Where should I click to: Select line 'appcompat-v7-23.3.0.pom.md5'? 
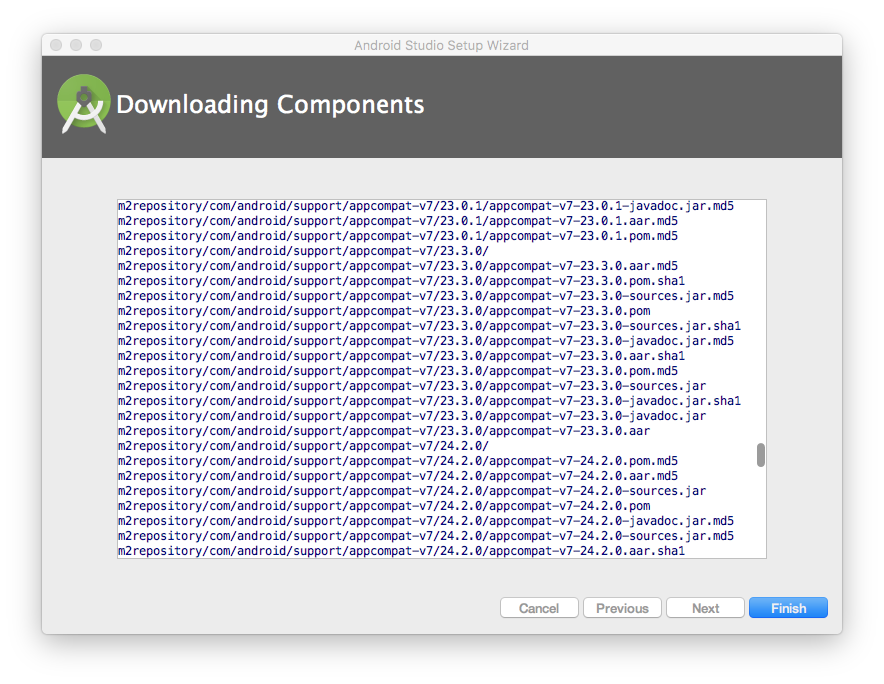[397, 371]
